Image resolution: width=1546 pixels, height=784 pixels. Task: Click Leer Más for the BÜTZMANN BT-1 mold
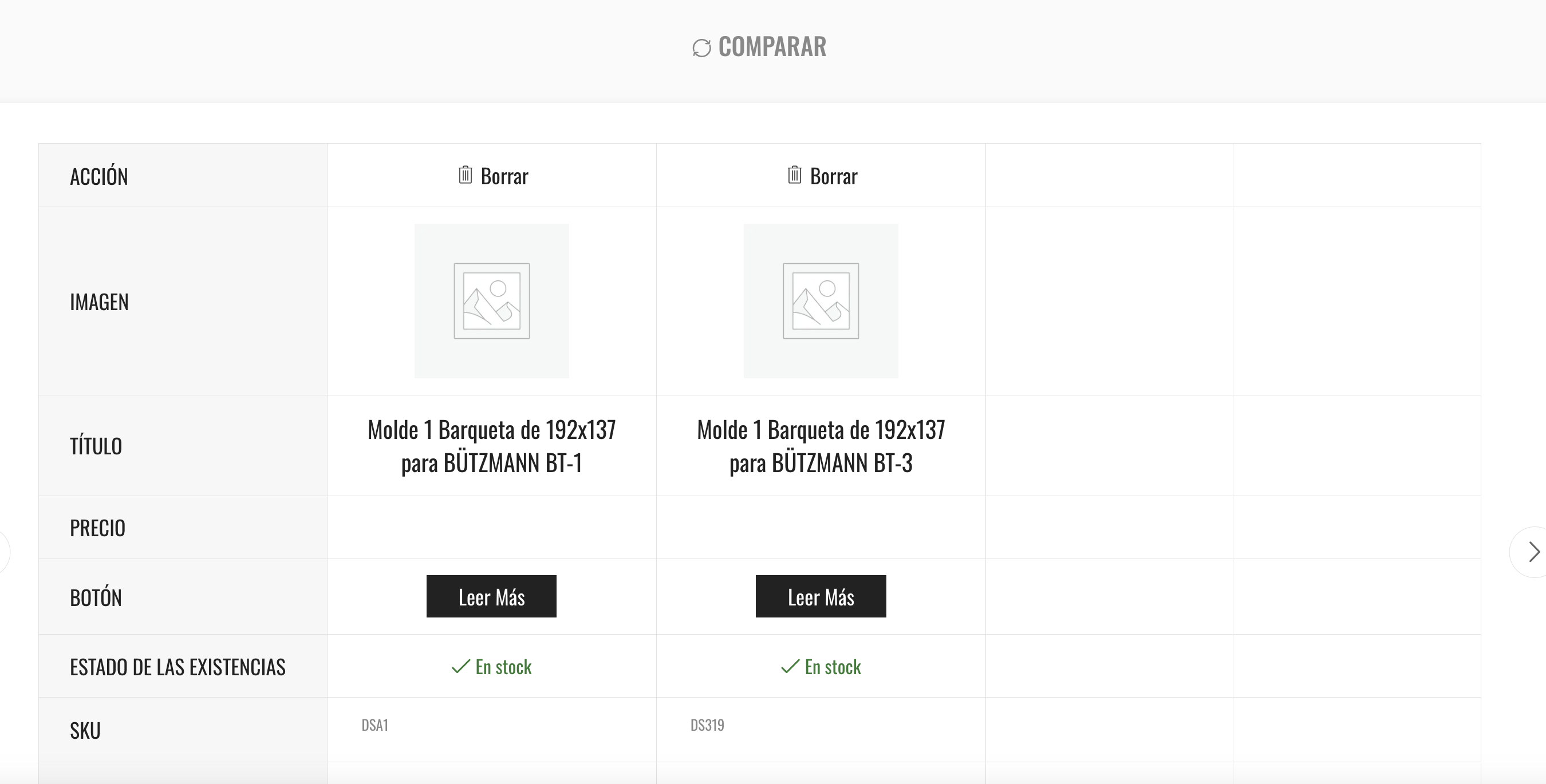coord(491,596)
